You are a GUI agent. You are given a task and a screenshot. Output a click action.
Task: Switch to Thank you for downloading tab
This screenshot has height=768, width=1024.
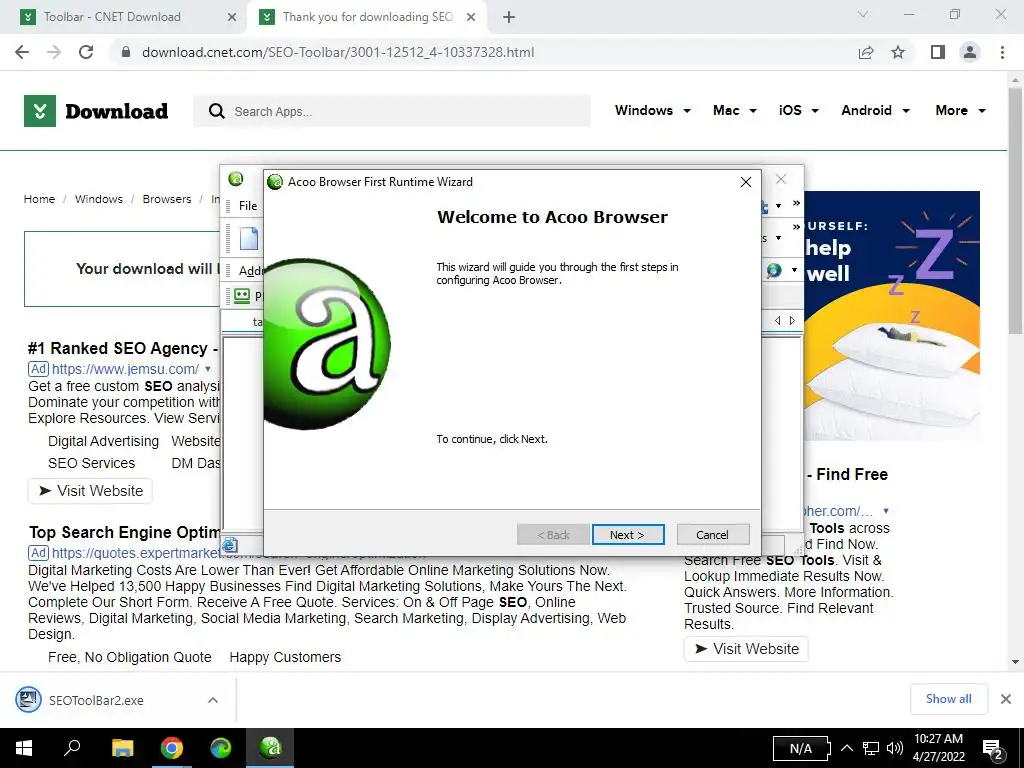coord(366,17)
